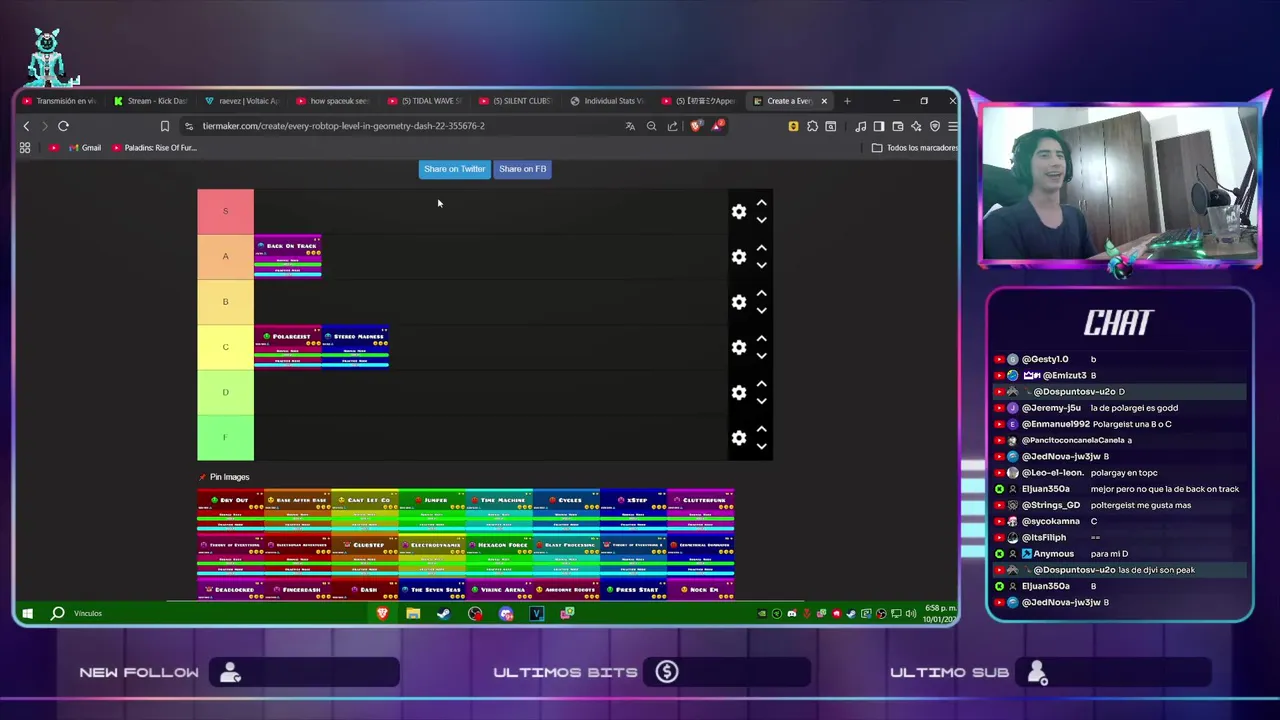1280x720 pixels.
Task: Open settings gear for D tier row
Action: [739, 393]
